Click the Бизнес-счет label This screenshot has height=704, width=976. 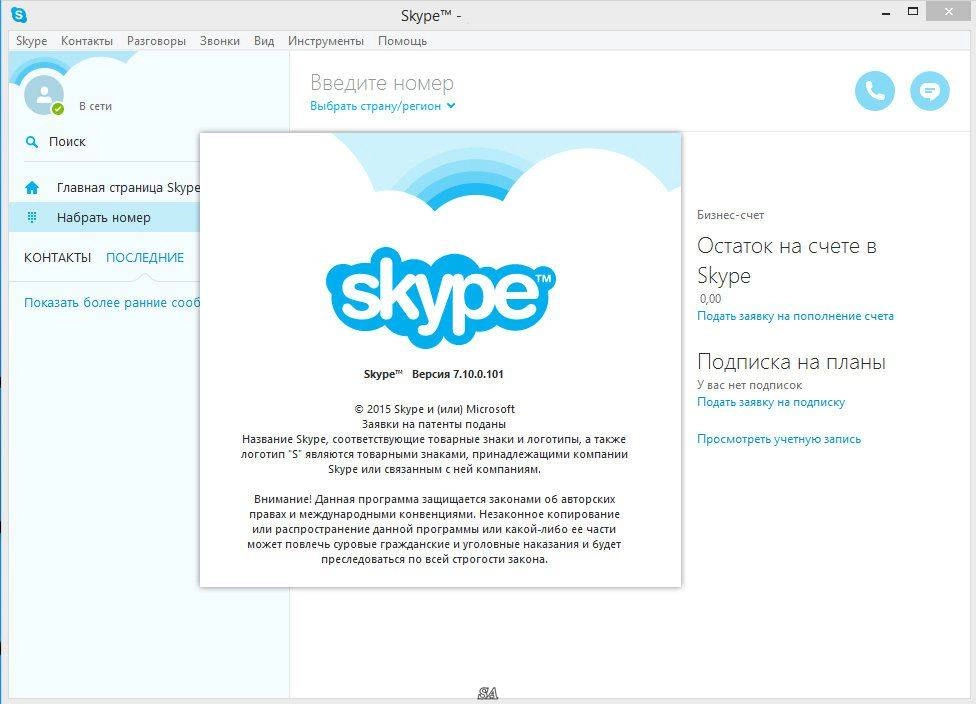[730, 215]
